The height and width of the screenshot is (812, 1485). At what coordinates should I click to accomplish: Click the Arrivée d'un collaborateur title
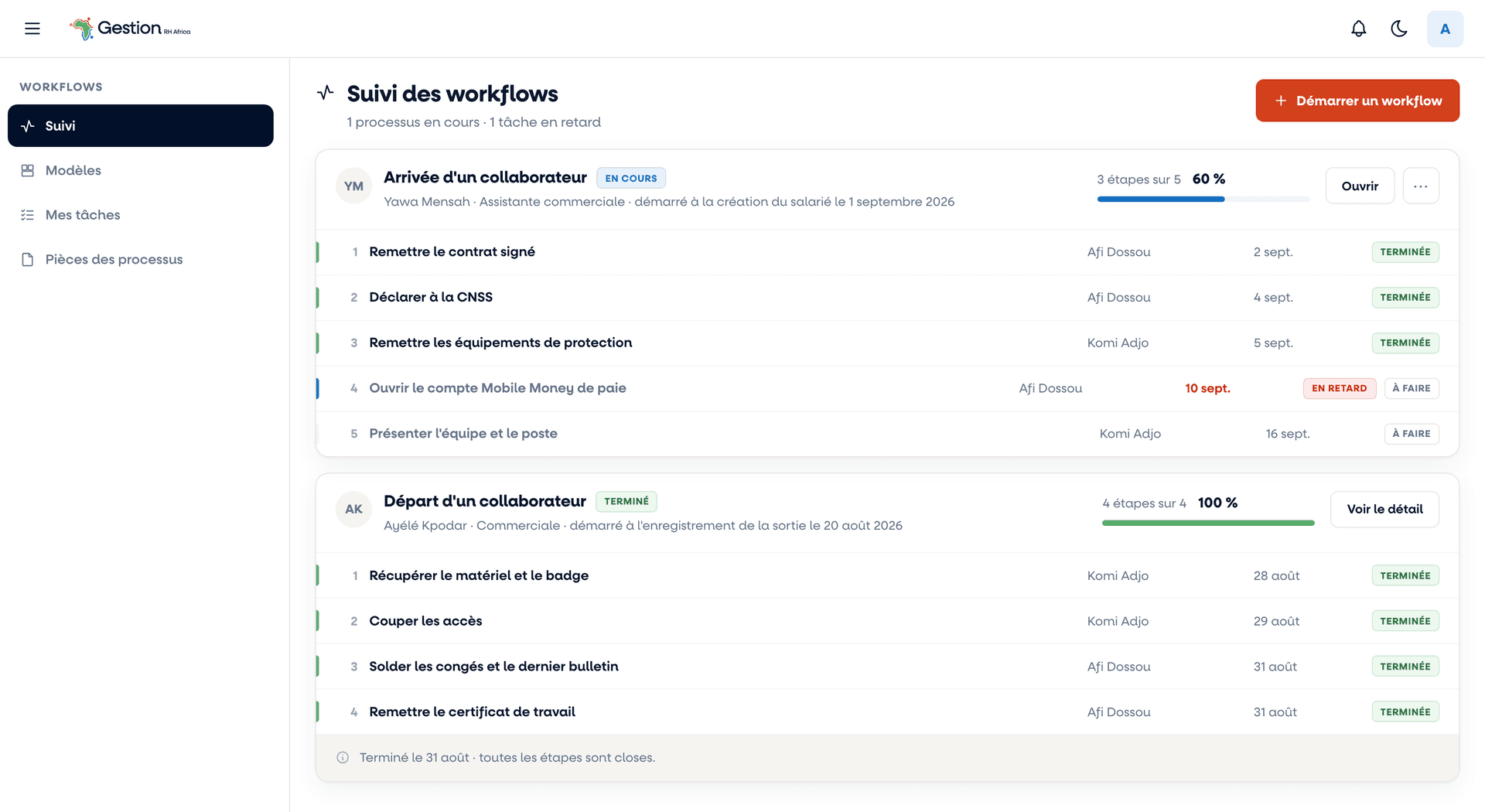pos(485,177)
